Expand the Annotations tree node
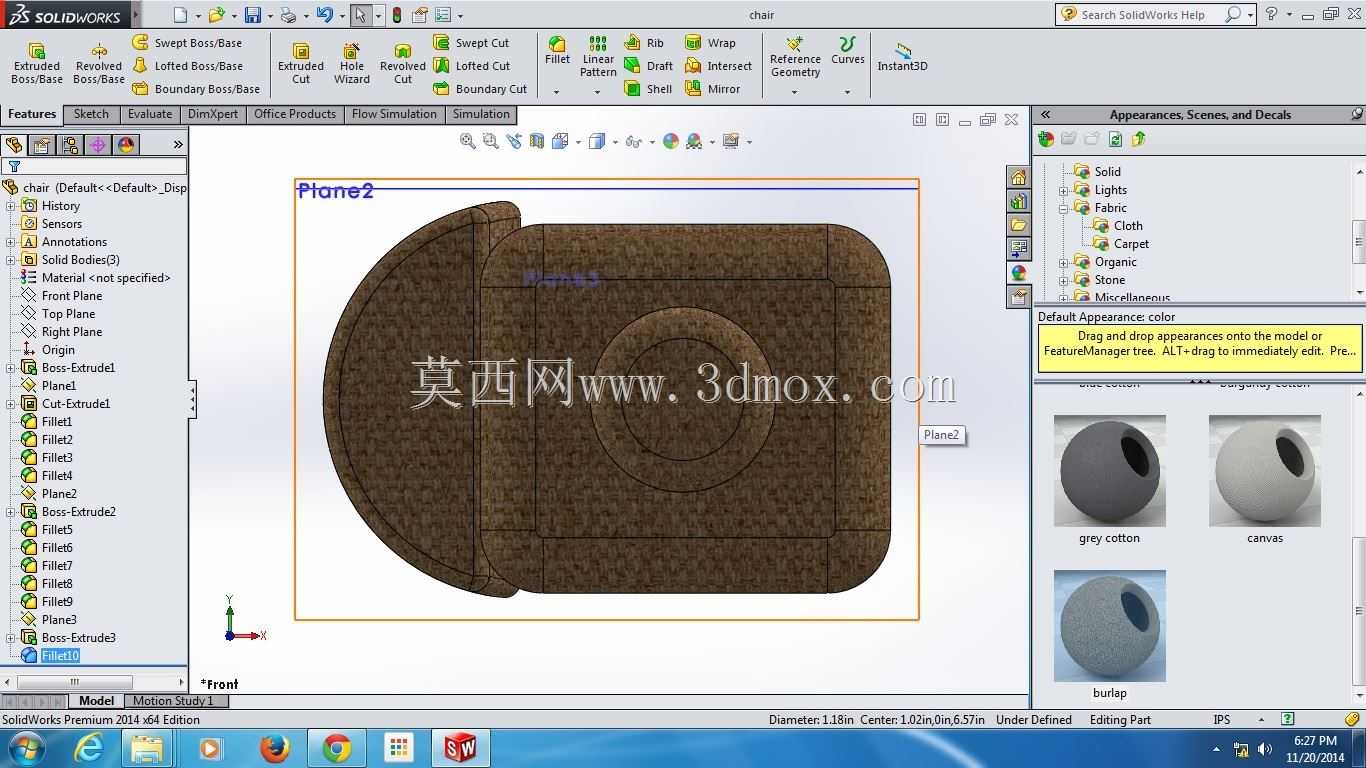The width and height of the screenshot is (1366, 768). (11, 242)
